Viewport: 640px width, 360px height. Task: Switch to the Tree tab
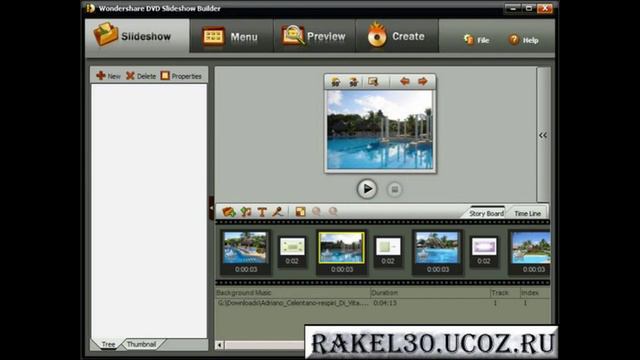(x=108, y=344)
